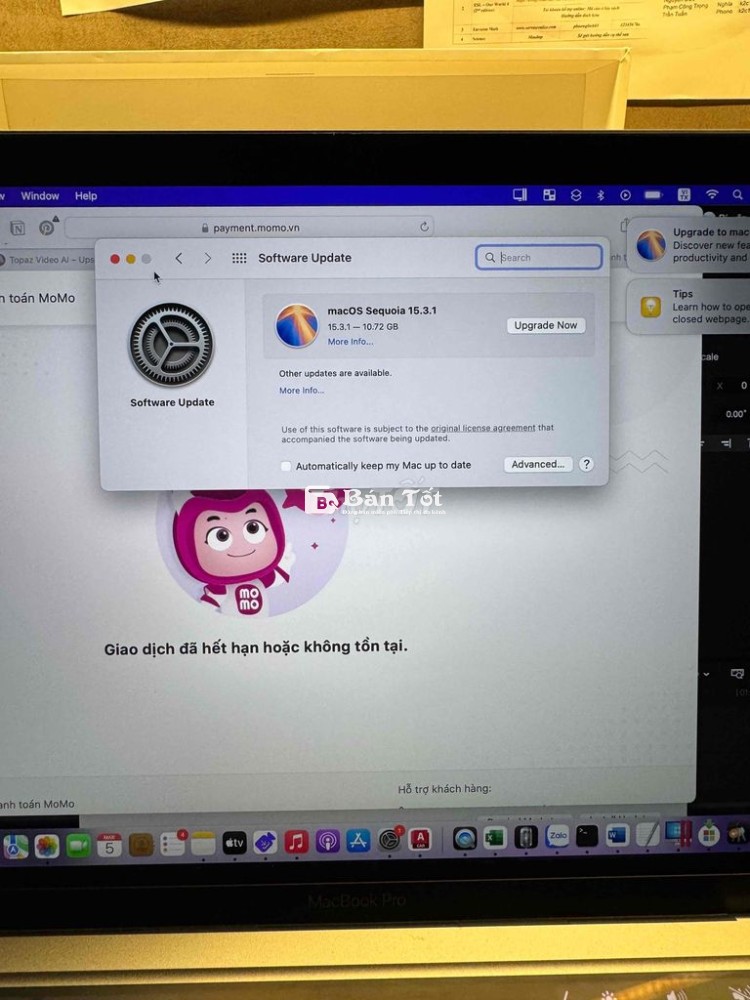
Task: Click the battery icon in menu bar
Action: pos(653,195)
